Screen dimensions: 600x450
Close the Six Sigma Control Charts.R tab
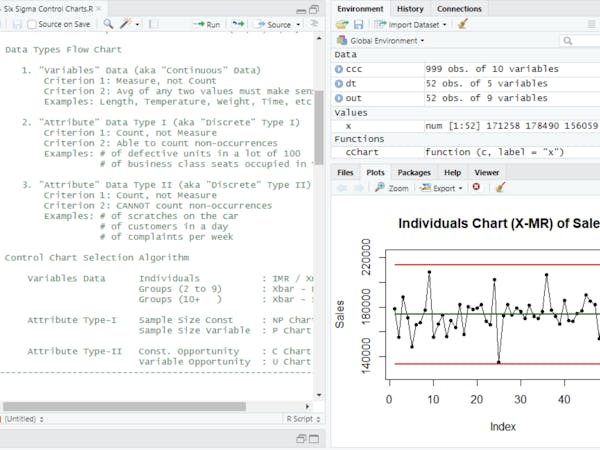click(x=99, y=8)
